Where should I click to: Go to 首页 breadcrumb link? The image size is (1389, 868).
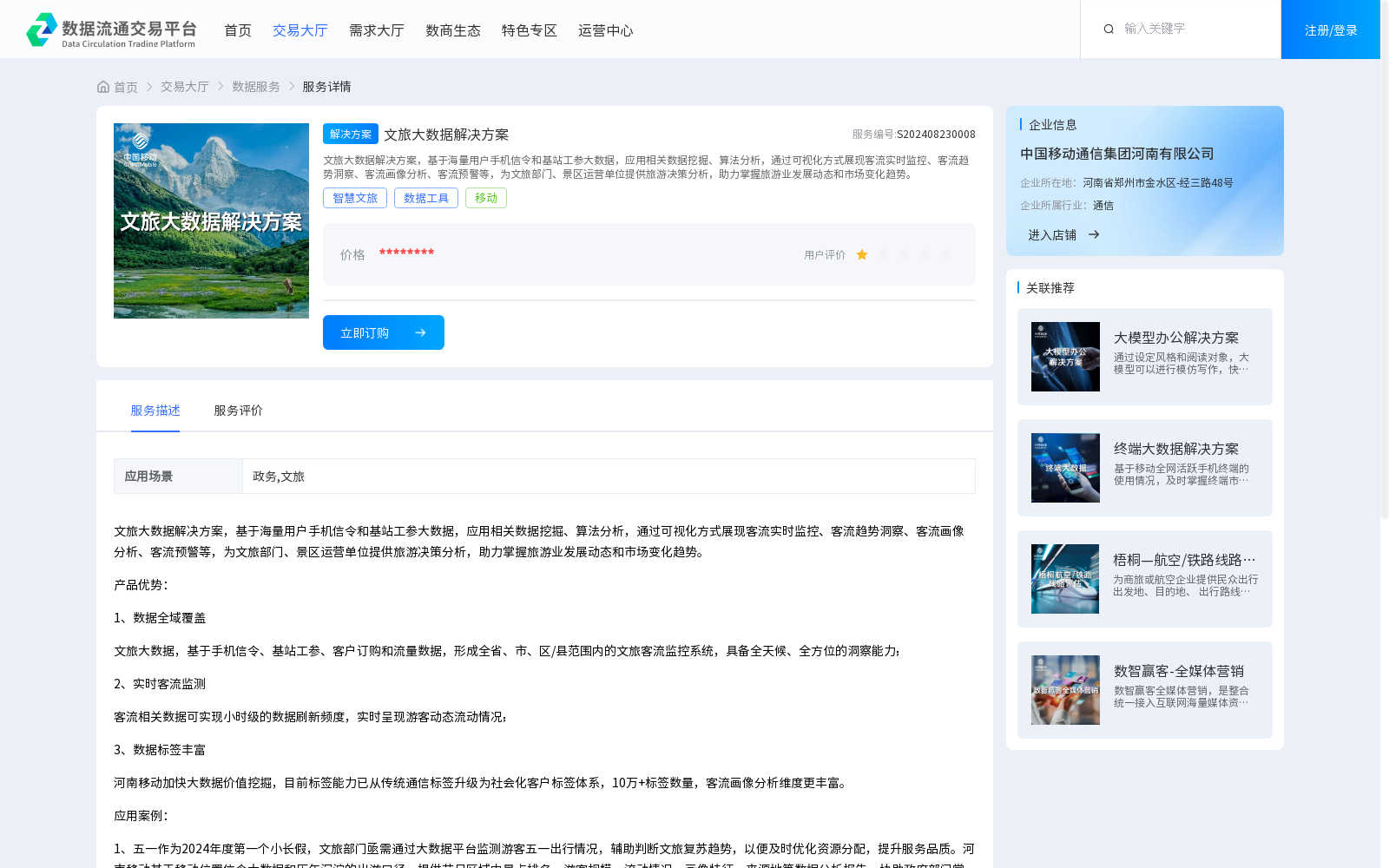126,87
